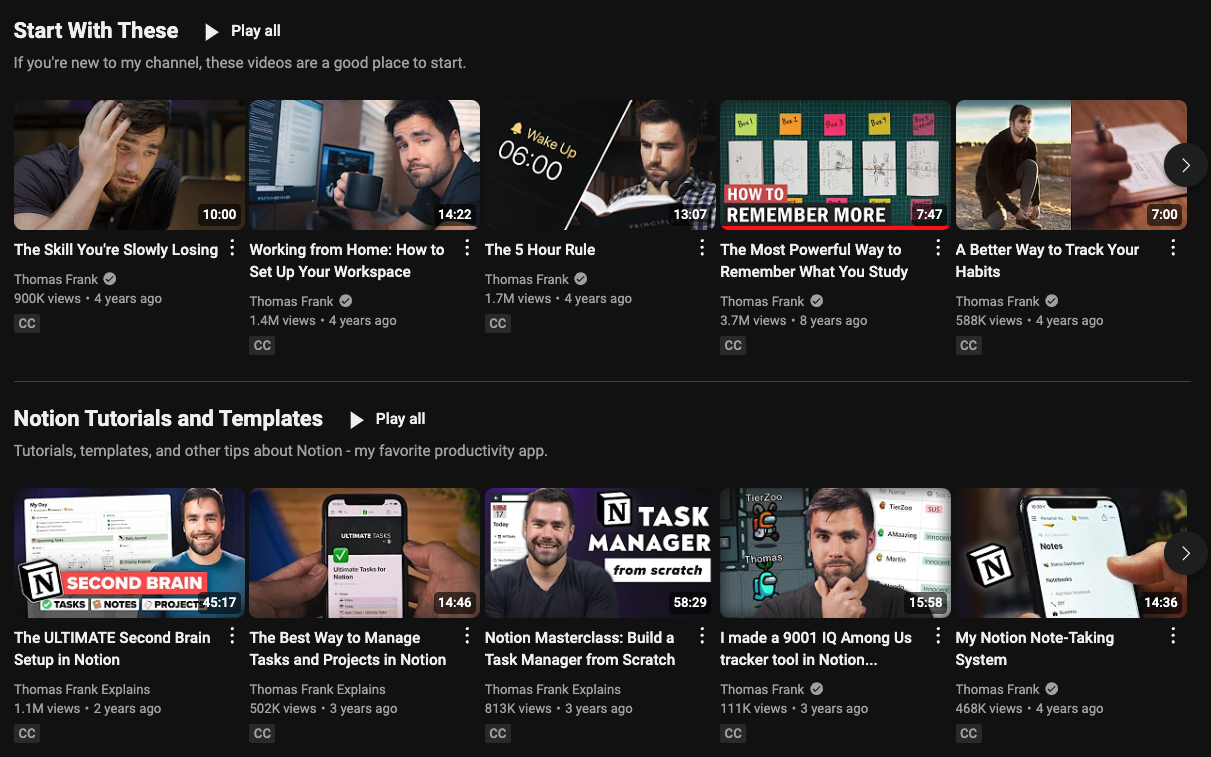This screenshot has width=1211, height=757.
Task: Open options menu for Notion Masterclass video
Action: coord(702,636)
